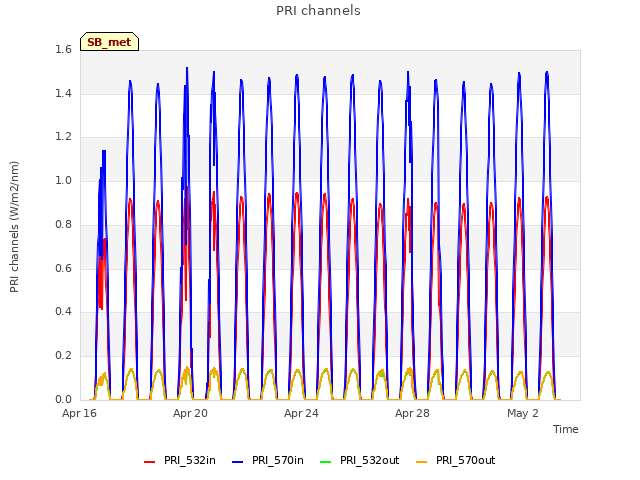The image size is (640, 480).
Task: Click the Time x-axis label
Action: [566, 429]
